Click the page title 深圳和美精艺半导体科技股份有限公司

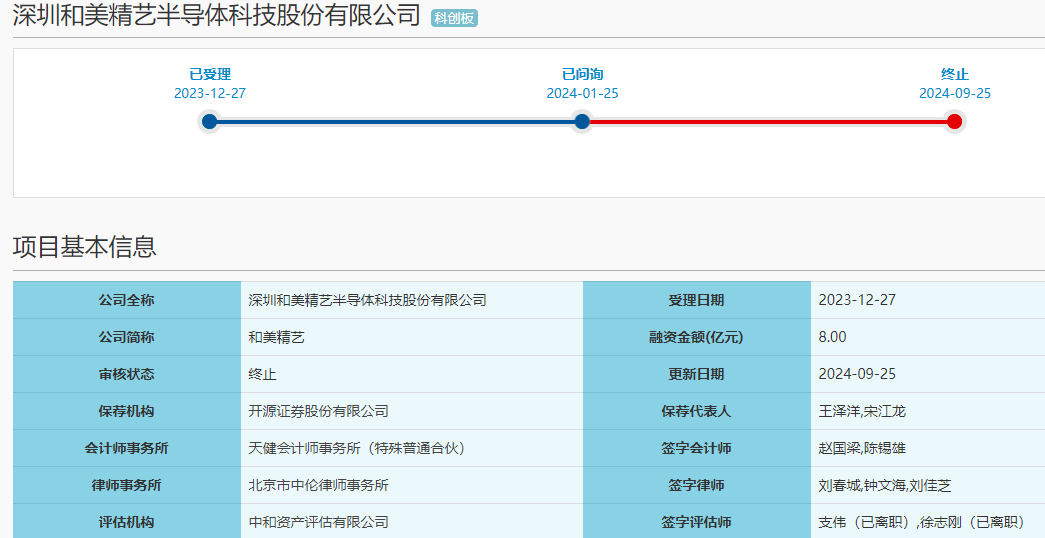(x=217, y=16)
